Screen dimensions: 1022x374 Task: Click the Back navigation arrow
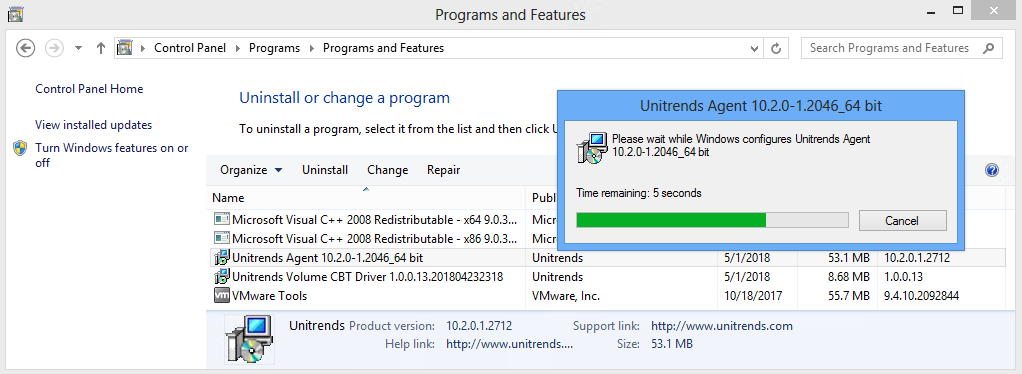click(x=25, y=48)
